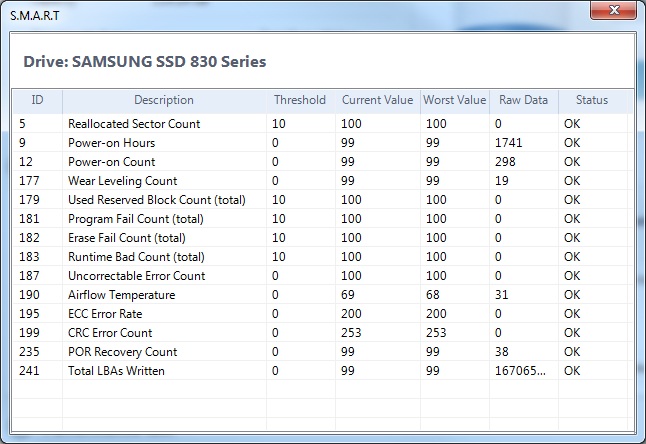Click raw data value 31
646x444 pixels.
[x=501, y=294]
